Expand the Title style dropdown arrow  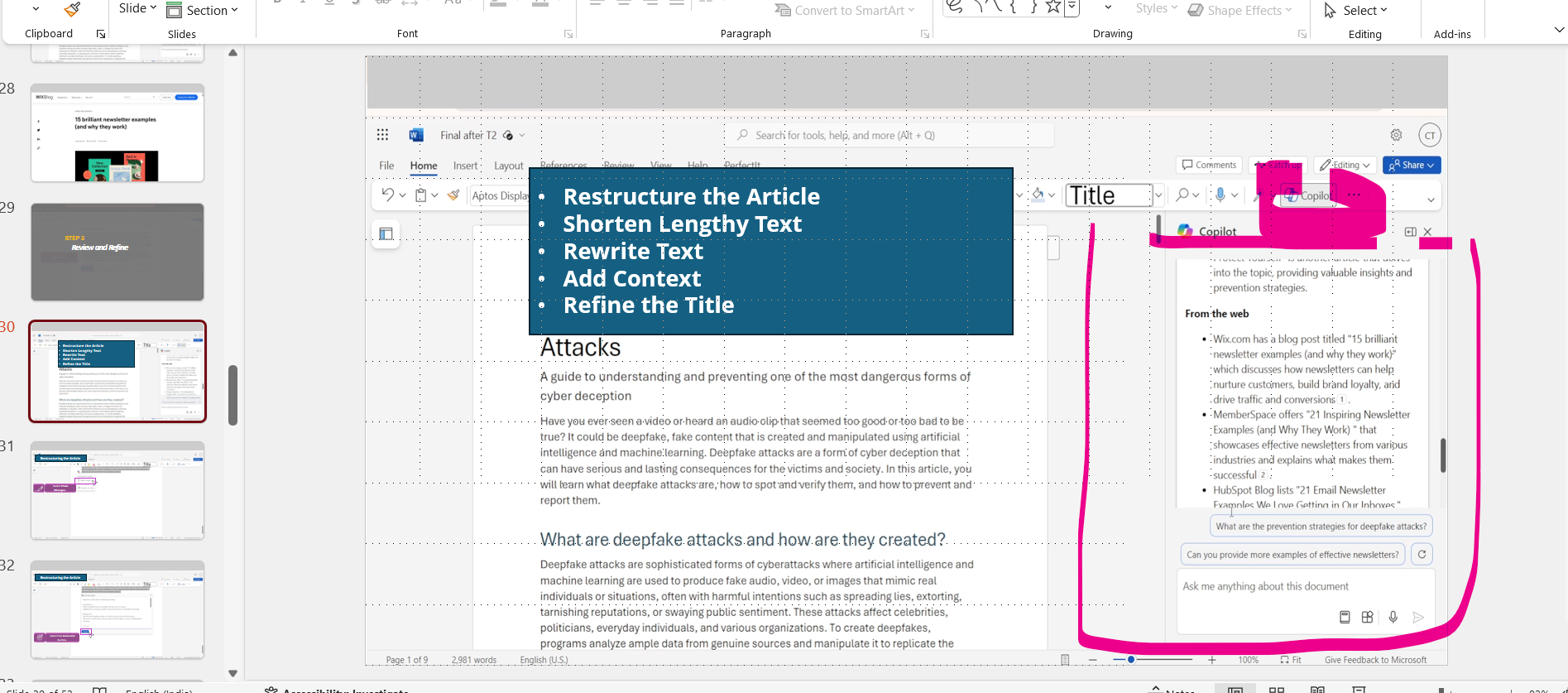click(x=1158, y=195)
